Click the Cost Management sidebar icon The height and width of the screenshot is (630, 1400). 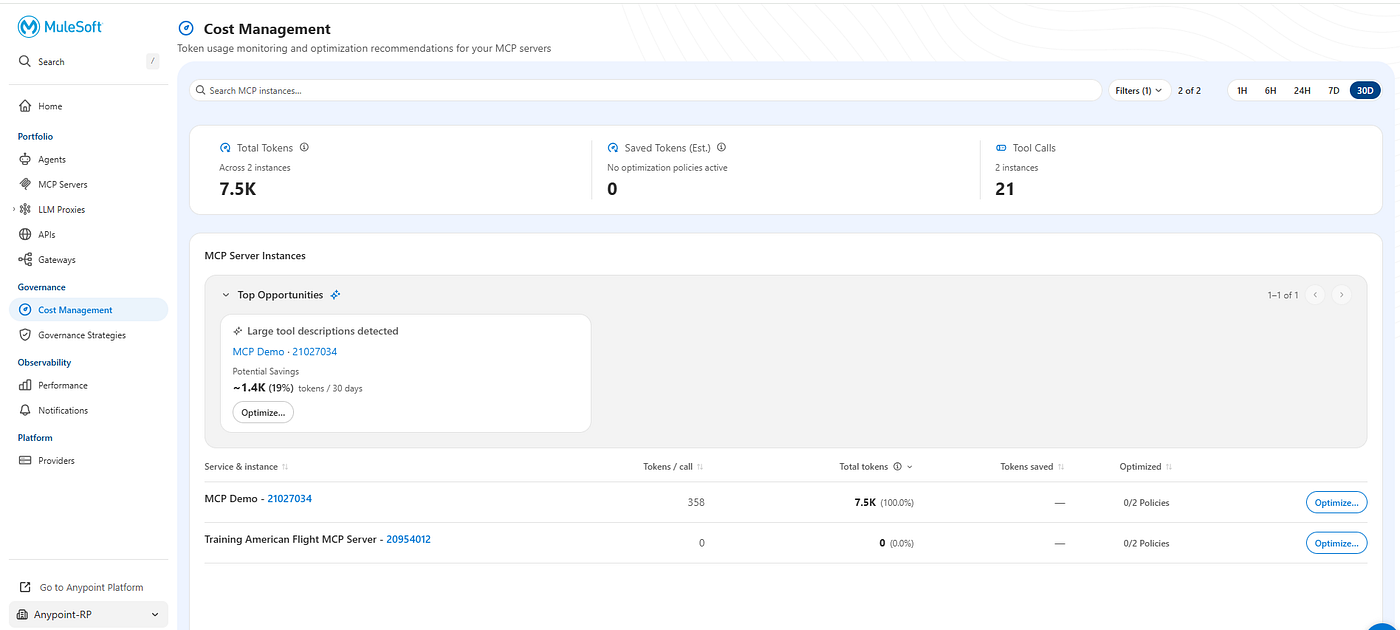(x=26, y=310)
